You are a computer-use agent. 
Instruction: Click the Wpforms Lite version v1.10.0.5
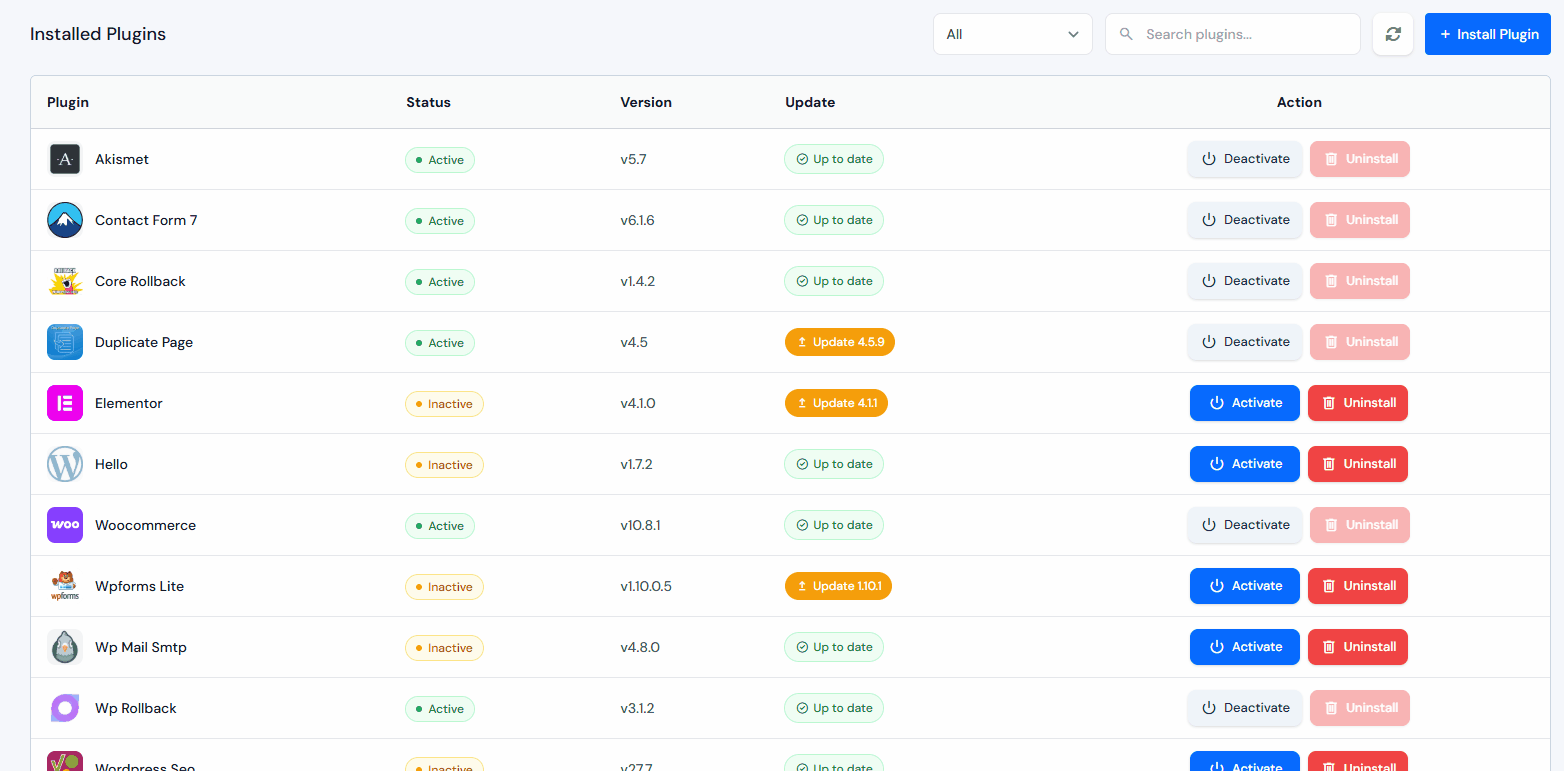pyautogui.click(x=646, y=586)
